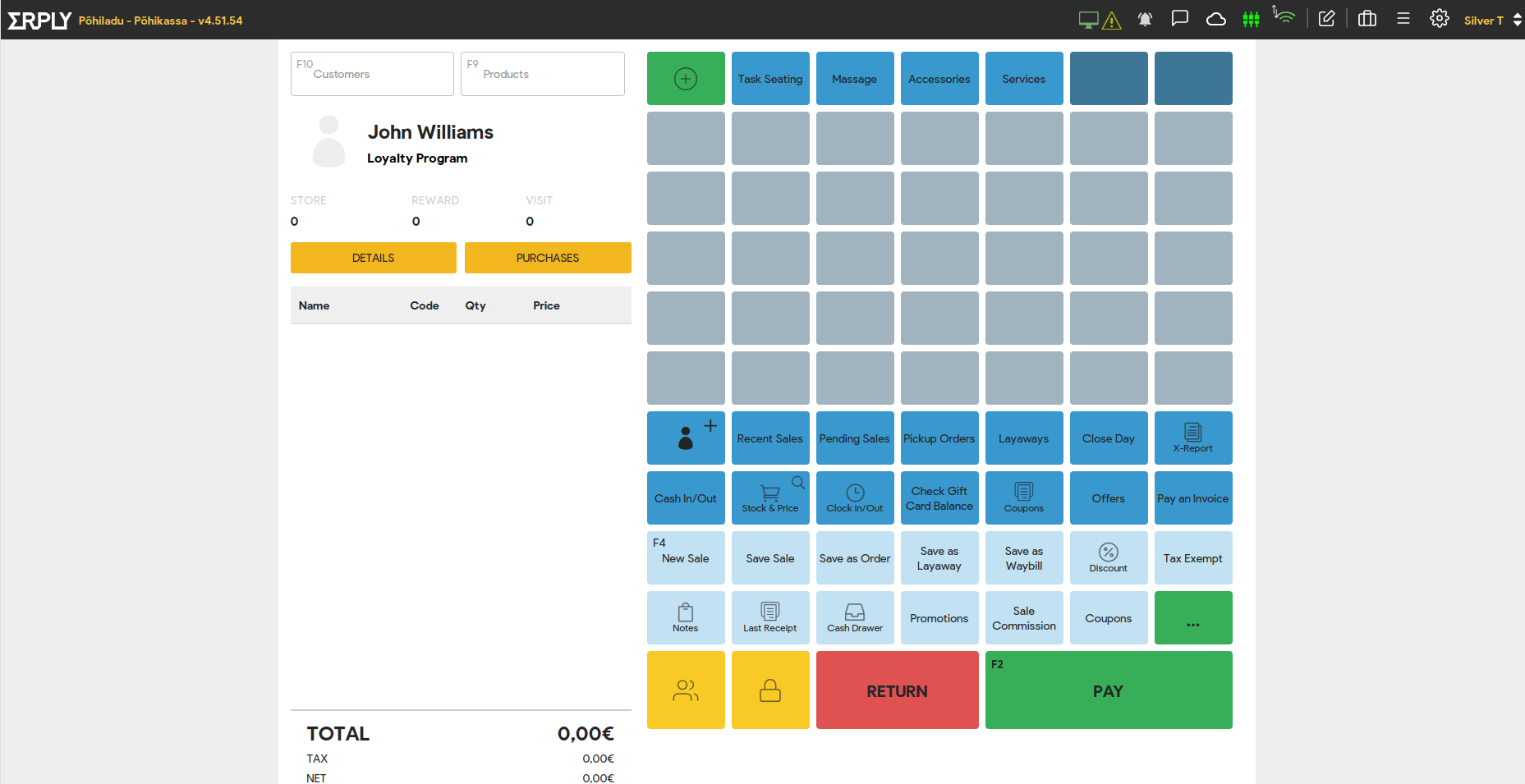
Task: Click the Loyalty Program label
Action: point(417,158)
